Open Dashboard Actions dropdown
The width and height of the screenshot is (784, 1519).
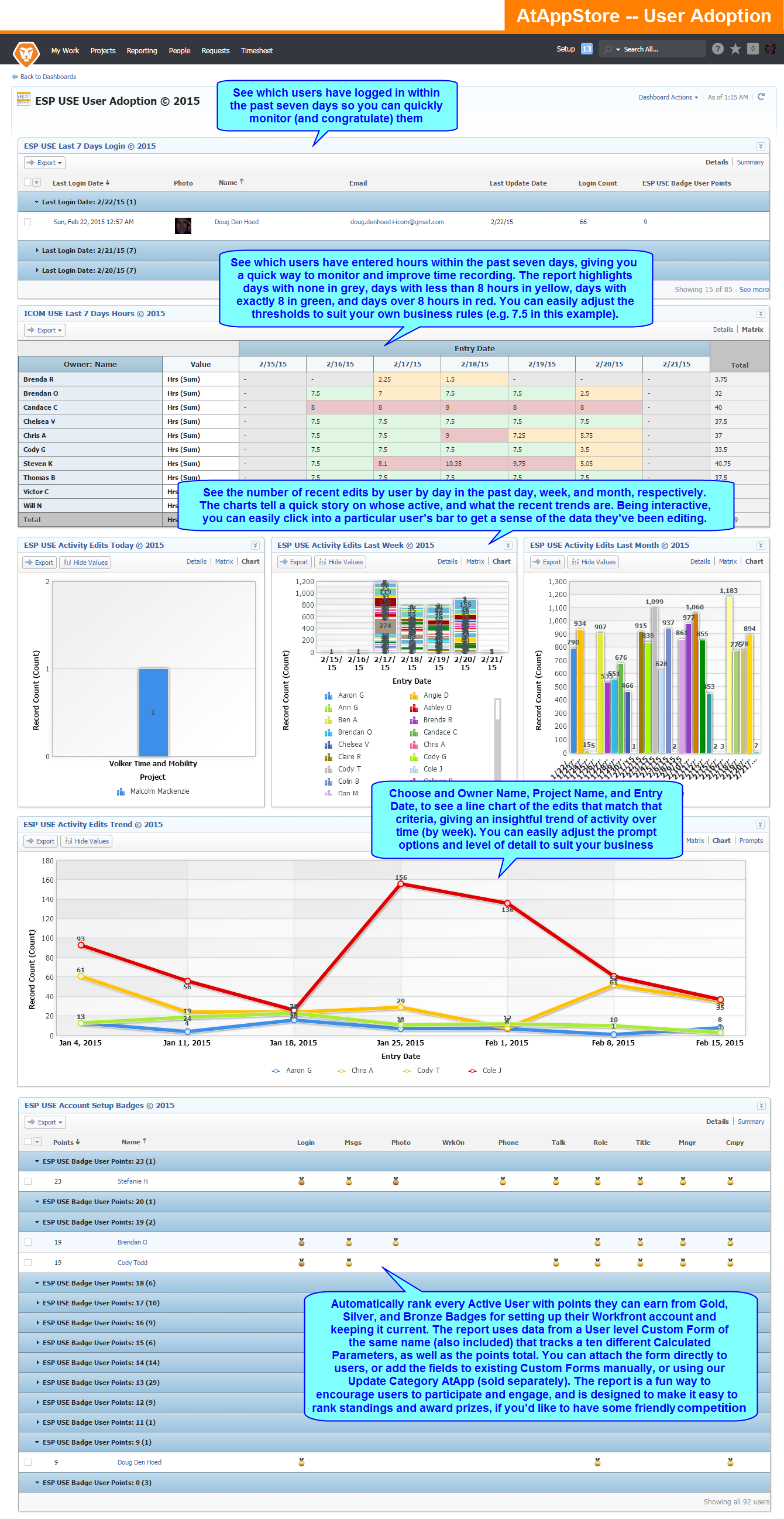pyautogui.click(x=668, y=97)
